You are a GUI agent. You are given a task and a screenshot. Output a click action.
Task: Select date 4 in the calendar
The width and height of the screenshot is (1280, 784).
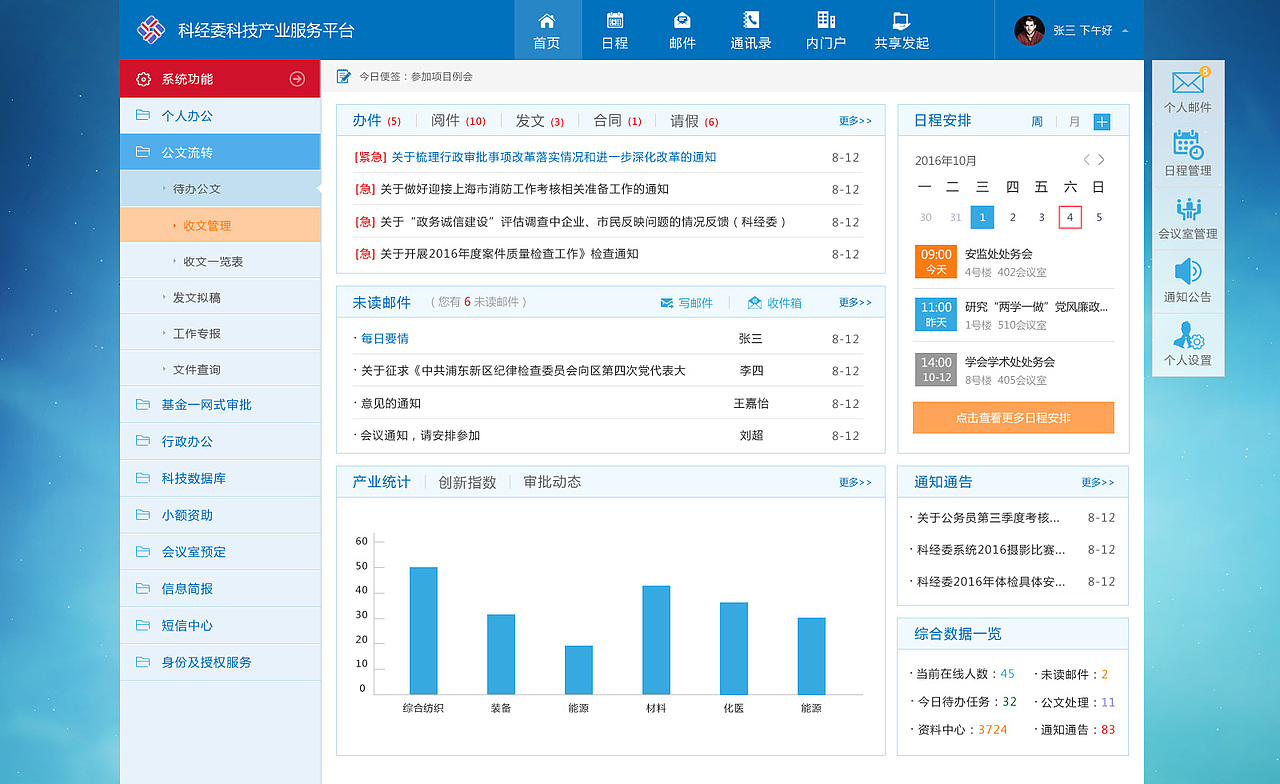(1070, 217)
